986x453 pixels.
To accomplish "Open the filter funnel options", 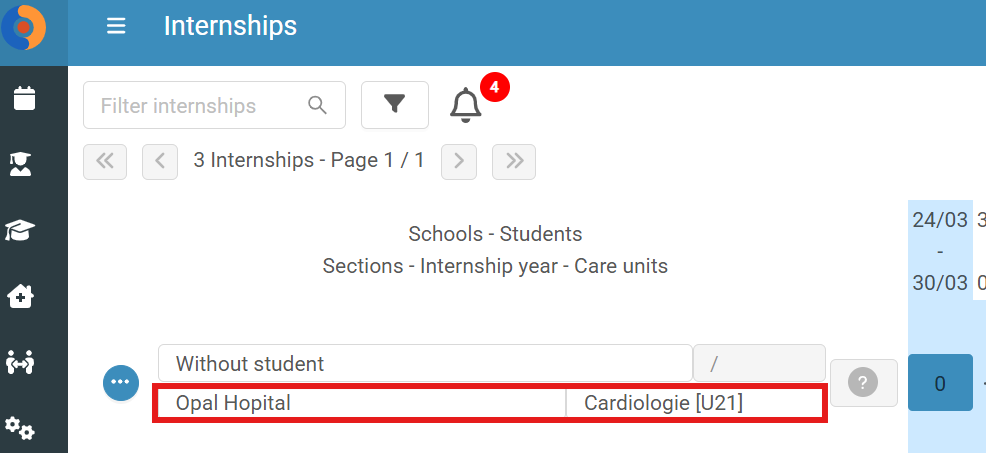I will point(395,105).
